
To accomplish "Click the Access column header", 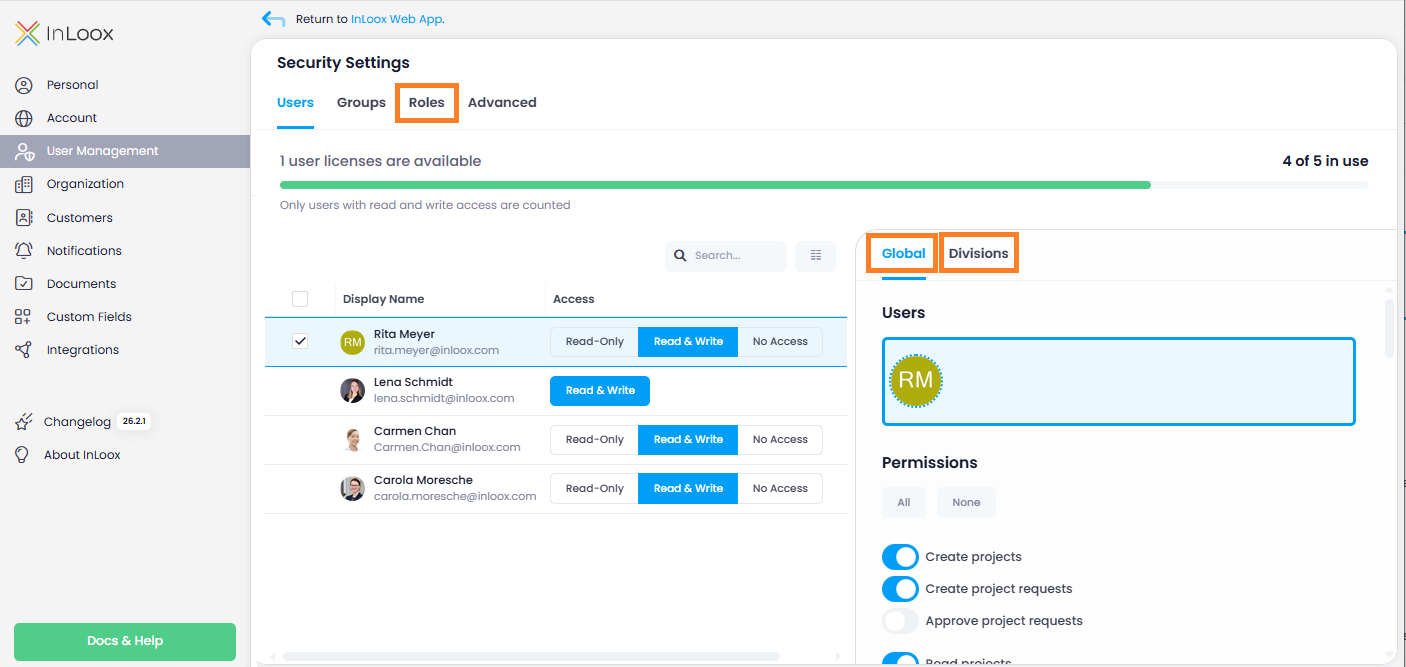I will point(574,299).
